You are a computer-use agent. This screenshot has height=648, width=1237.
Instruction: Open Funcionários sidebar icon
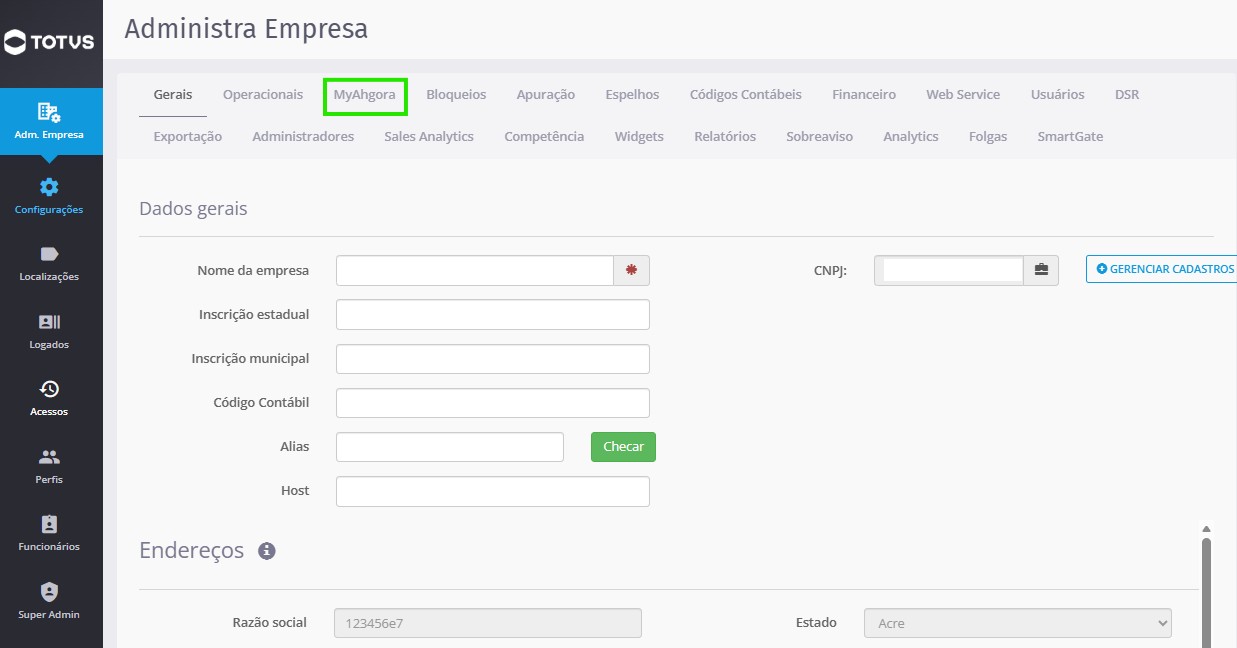point(49,524)
